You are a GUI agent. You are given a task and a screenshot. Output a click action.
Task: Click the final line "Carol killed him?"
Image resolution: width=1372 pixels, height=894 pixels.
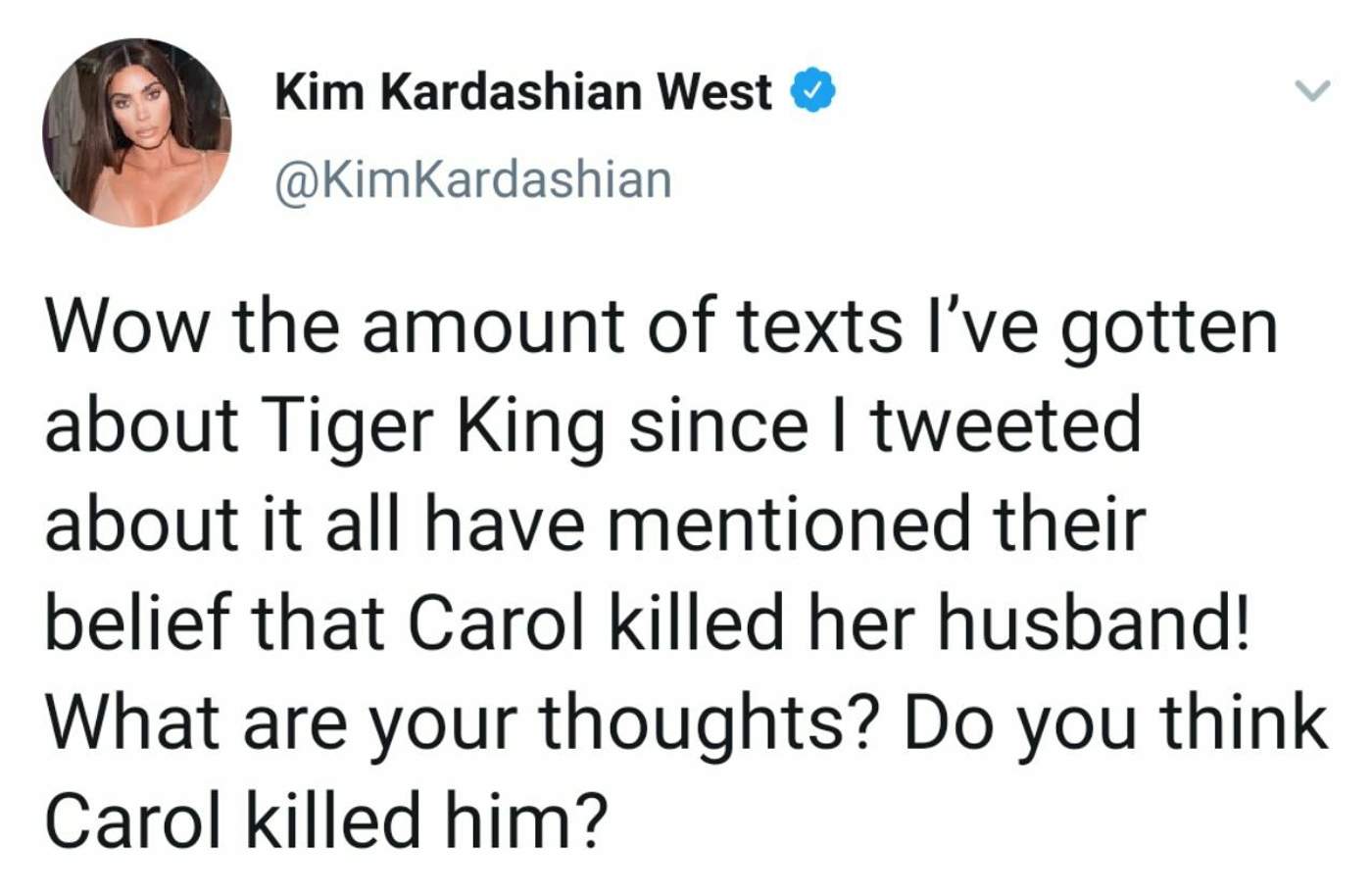click(326, 820)
